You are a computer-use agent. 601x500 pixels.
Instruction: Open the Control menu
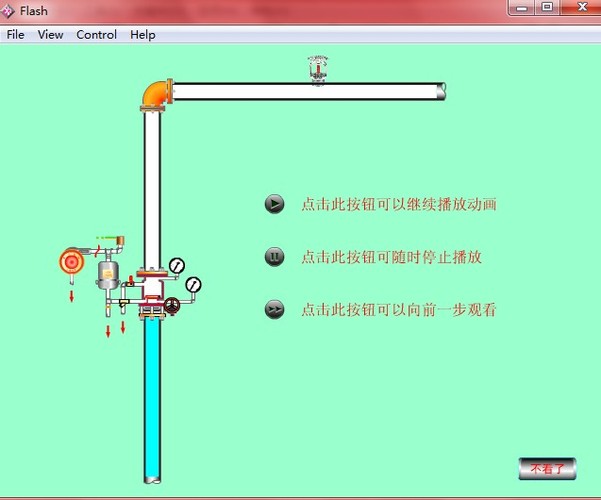click(x=96, y=35)
